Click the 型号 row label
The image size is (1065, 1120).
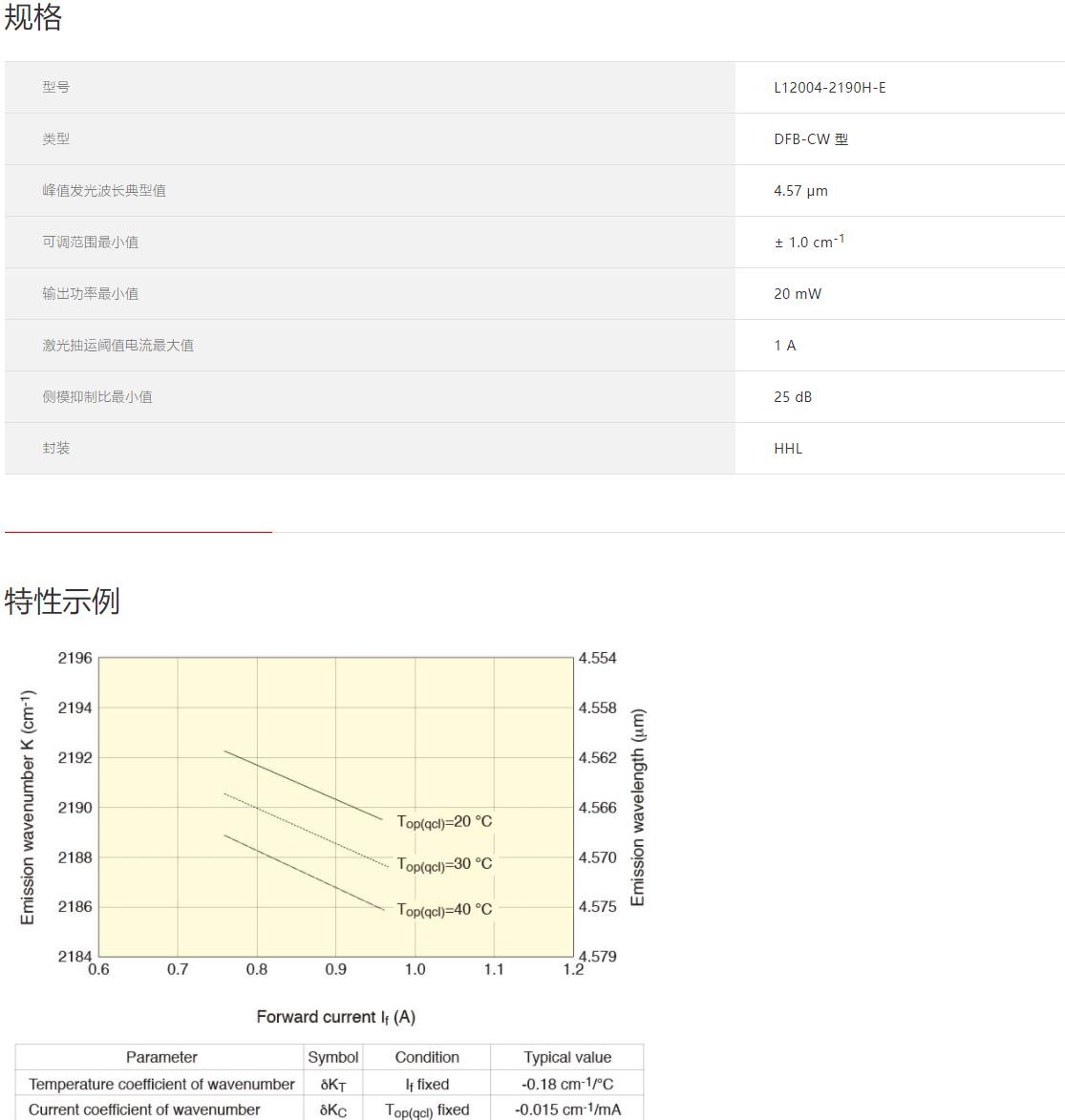[x=55, y=87]
